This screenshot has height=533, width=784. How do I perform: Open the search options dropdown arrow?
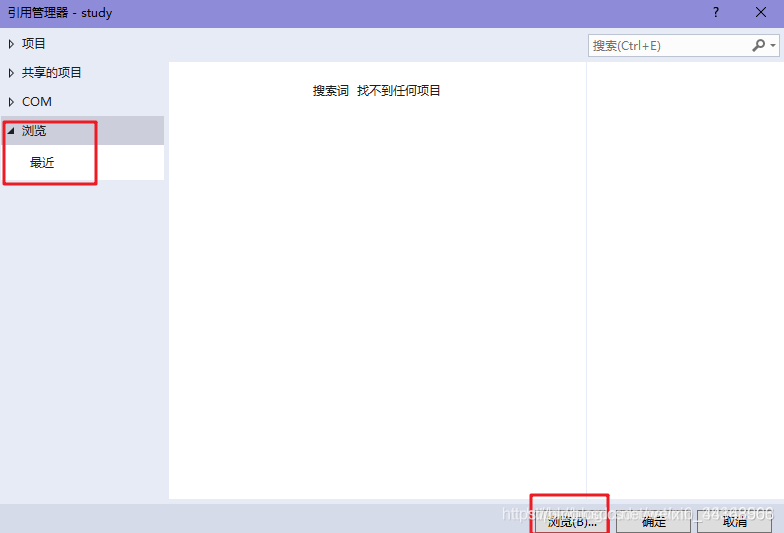[x=773, y=46]
